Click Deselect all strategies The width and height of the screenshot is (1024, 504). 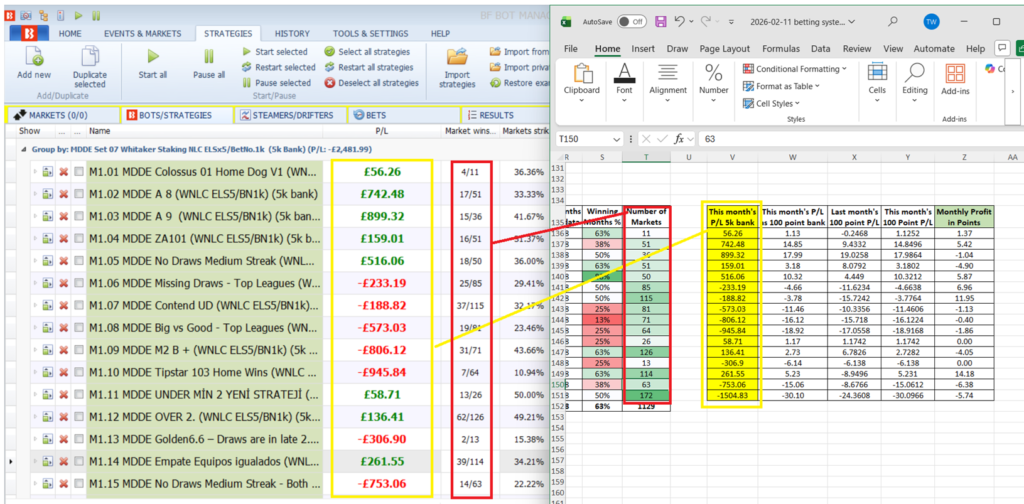[371, 83]
